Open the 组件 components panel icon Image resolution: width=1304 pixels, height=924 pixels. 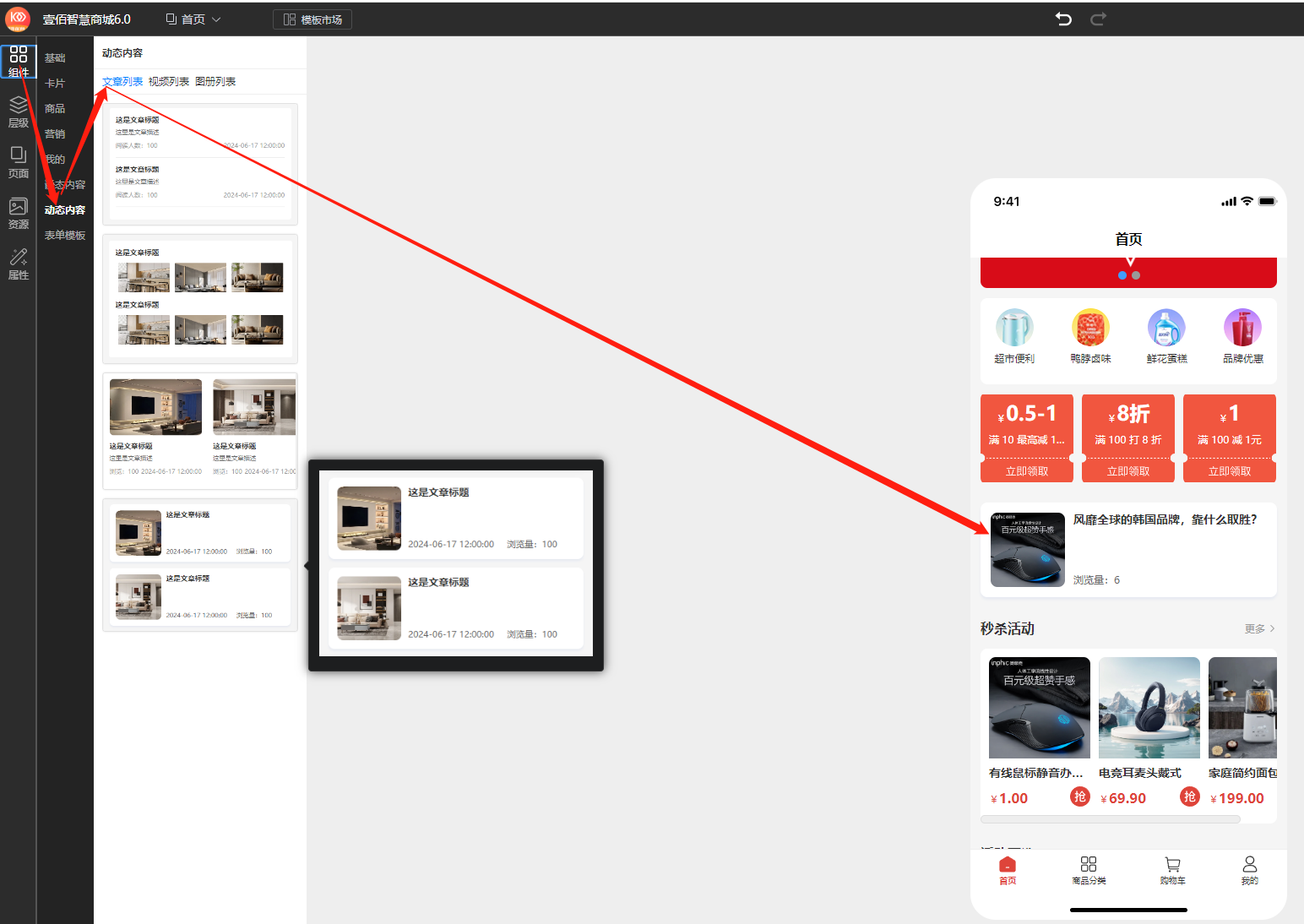(19, 62)
